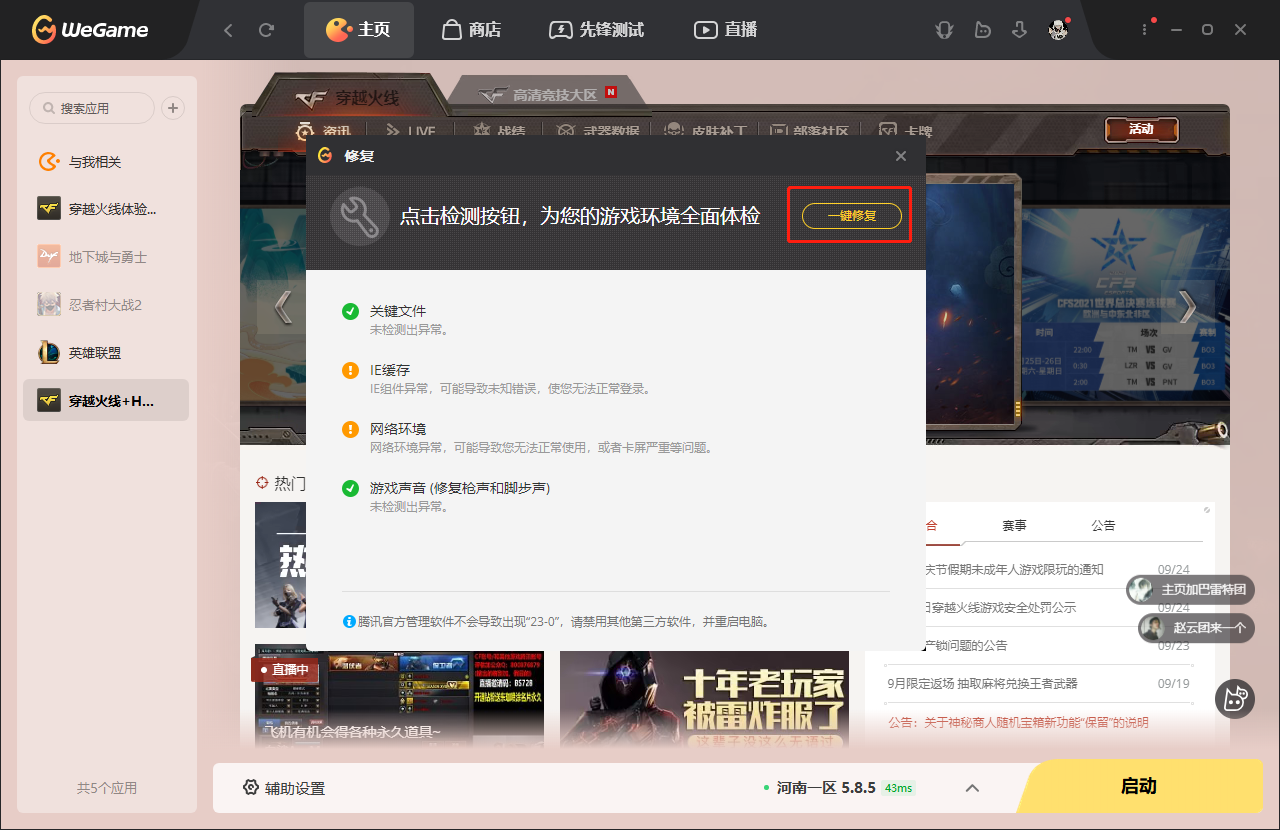1280x830 pixels.
Task: Open the chat mascot icon in title bar
Action: pyautogui.click(x=982, y=30)
